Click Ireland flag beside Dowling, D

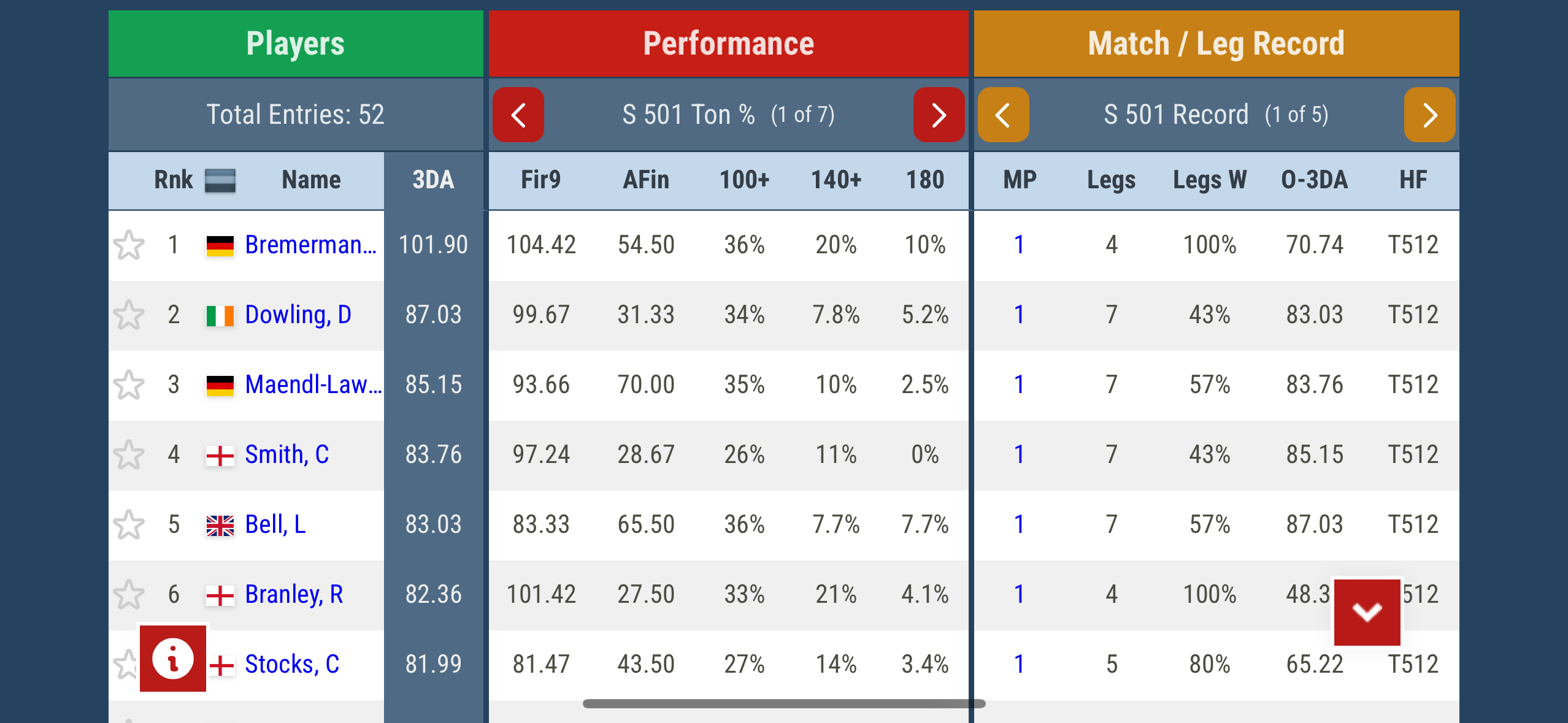click(x=220, y=315)
